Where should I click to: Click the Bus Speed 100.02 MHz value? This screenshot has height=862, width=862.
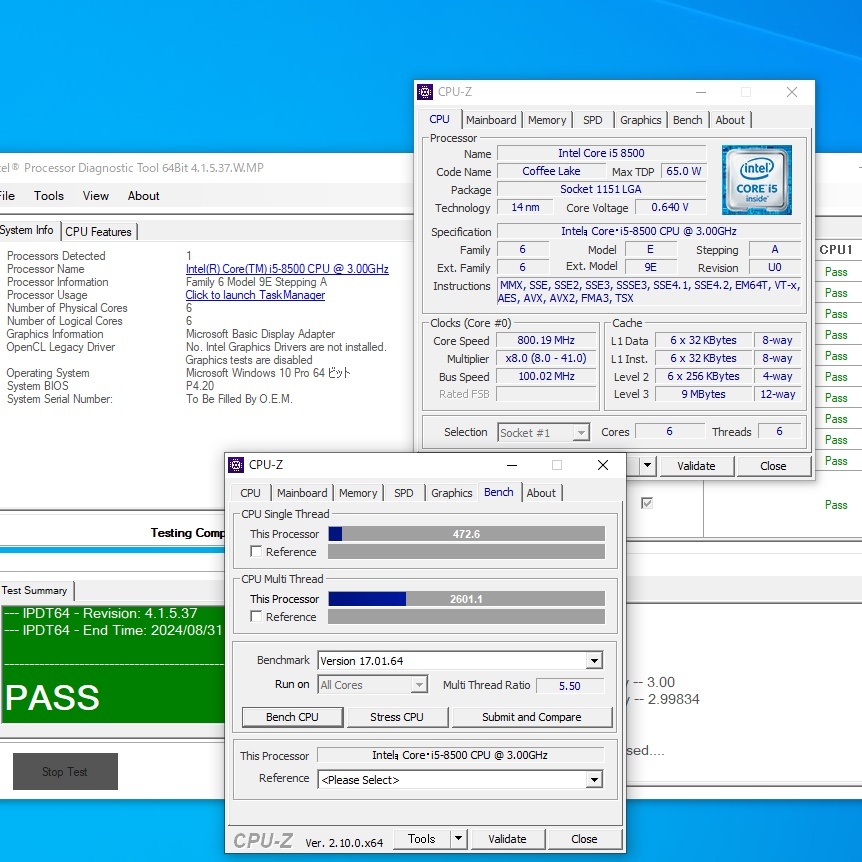point(546,377)
